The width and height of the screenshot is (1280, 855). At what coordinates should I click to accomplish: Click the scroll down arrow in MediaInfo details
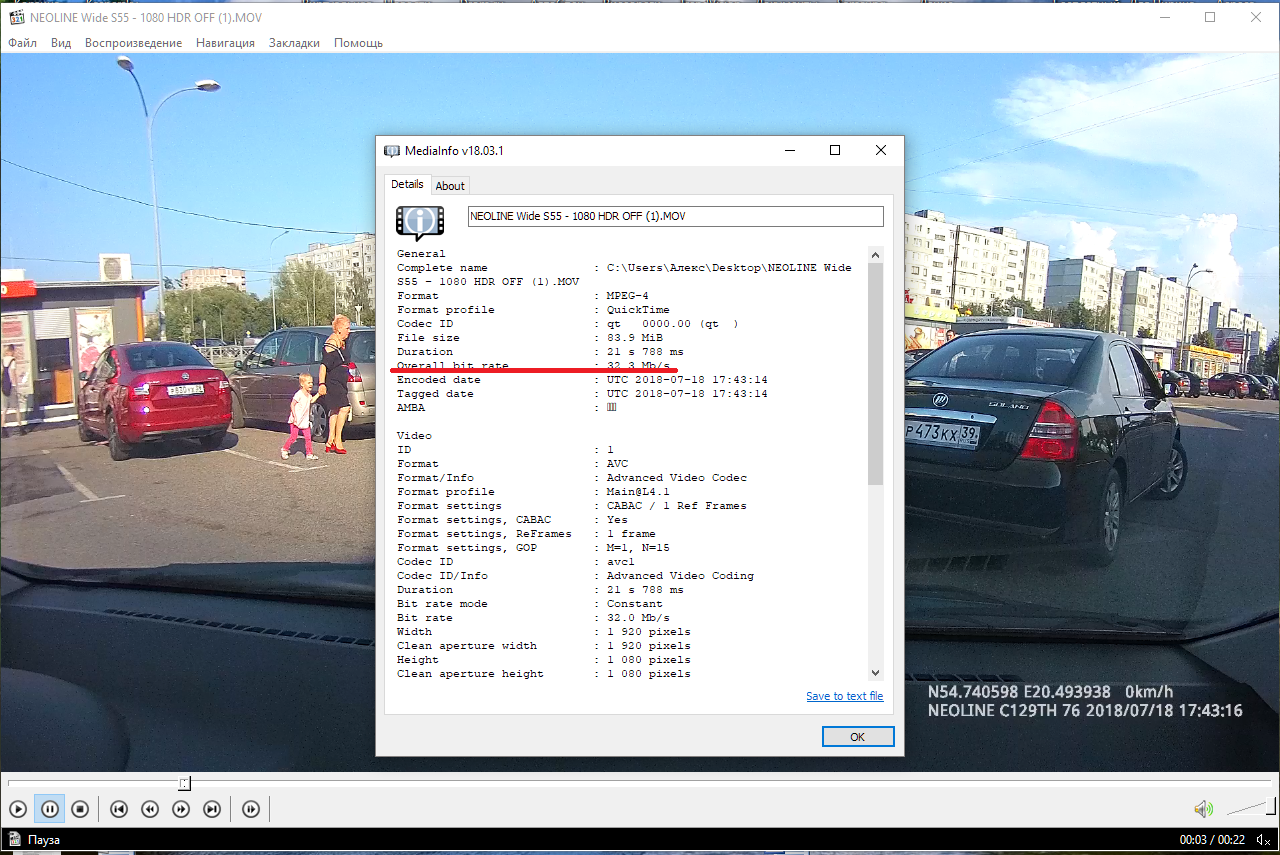click(876, 673)
